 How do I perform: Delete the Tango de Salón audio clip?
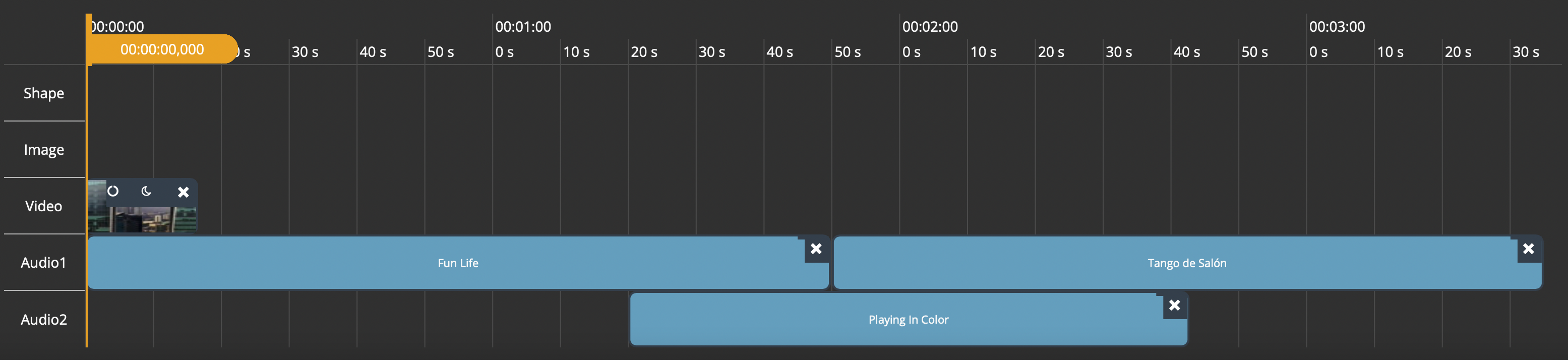1528,249
